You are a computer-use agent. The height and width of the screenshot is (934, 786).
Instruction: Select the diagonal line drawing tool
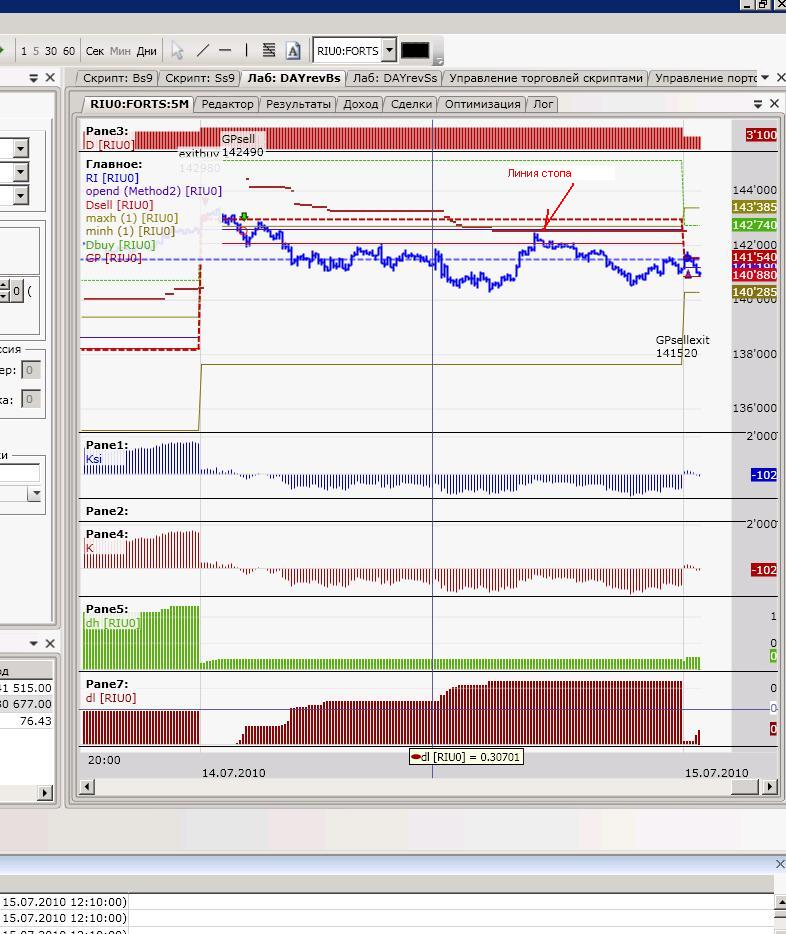click(203, 50)
